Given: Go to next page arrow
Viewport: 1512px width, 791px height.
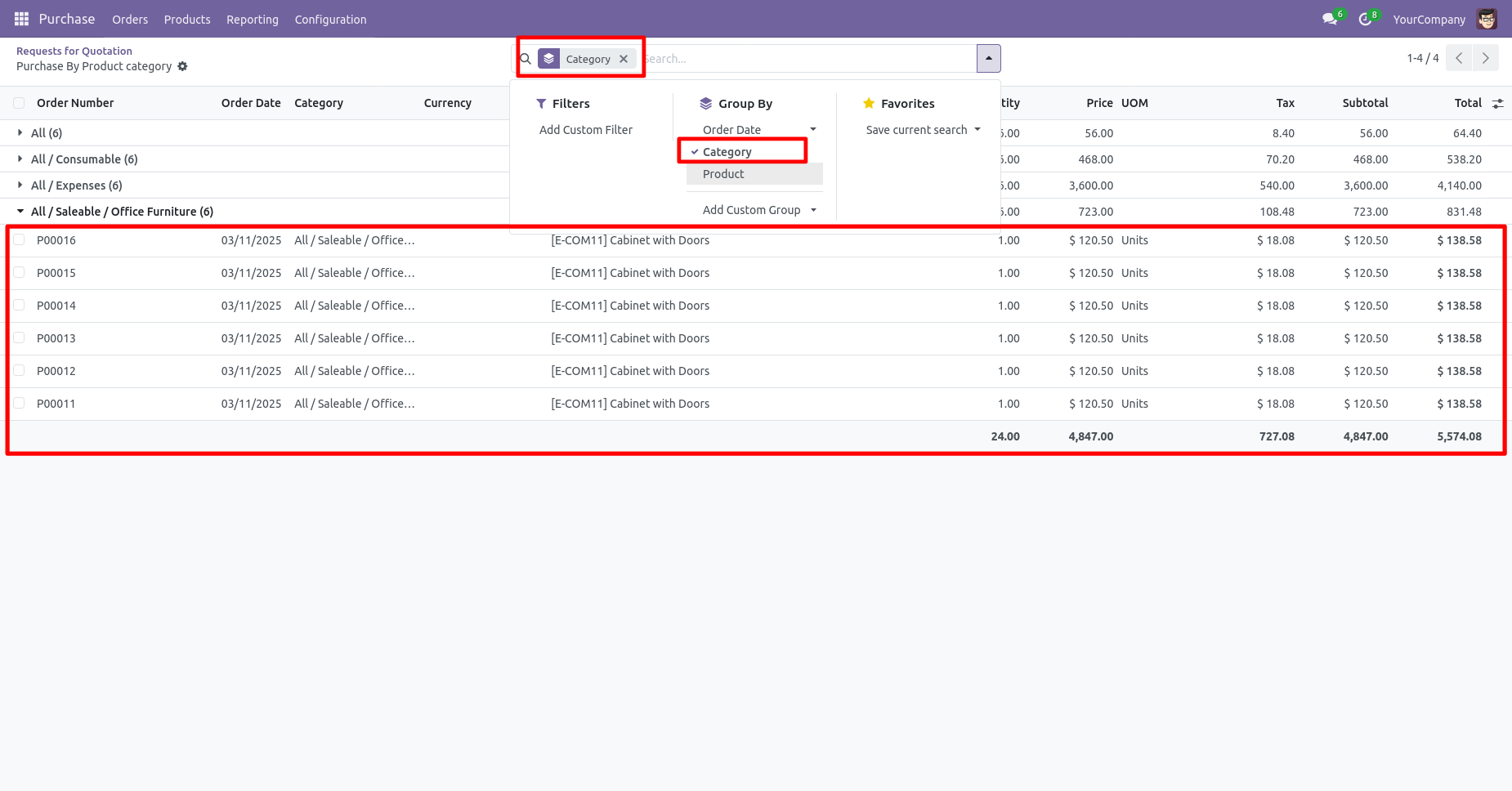Looking at the screenshot, I should pyautogui.click(x=1486, y=58).
